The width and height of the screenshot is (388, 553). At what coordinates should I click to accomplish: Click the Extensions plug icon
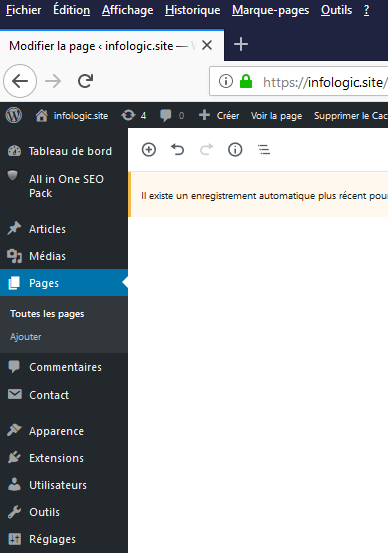[x=14, y=457]
